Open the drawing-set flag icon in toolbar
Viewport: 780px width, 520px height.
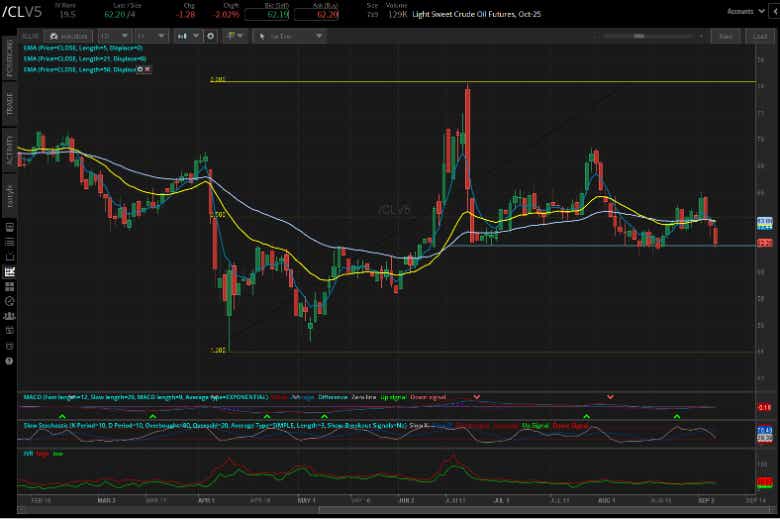point(231,36)
